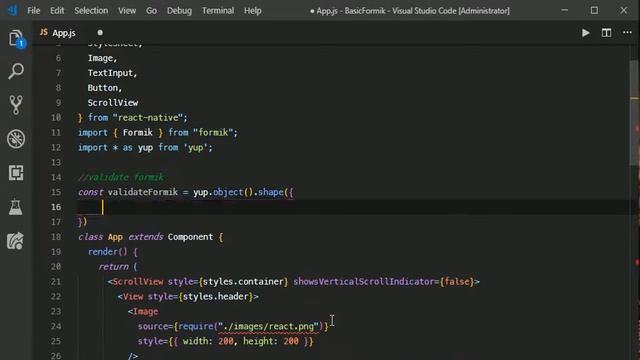
Task: Open the View menu
Action: click(x=127, y=11)
